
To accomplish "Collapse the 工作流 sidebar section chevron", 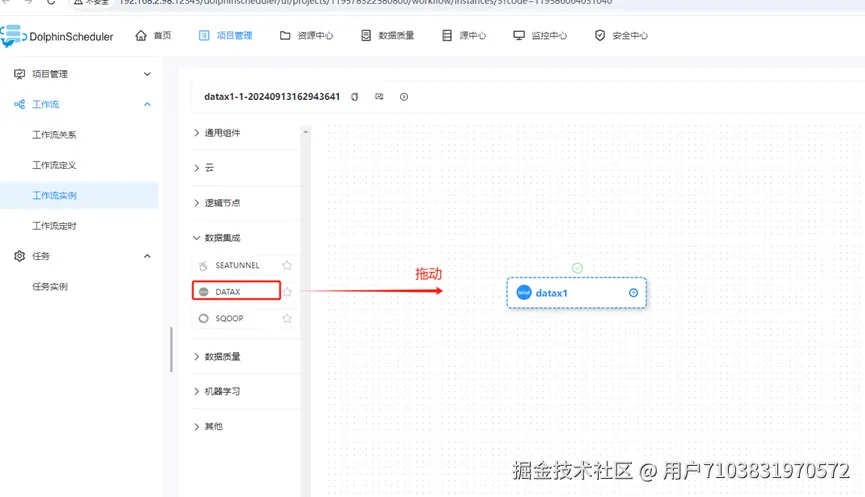I will pos(147,104).
